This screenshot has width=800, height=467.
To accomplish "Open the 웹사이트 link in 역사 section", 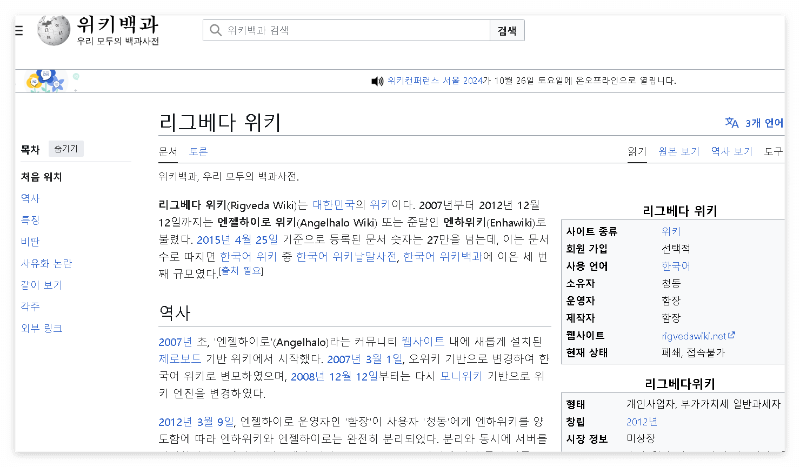I will [422, 341].
